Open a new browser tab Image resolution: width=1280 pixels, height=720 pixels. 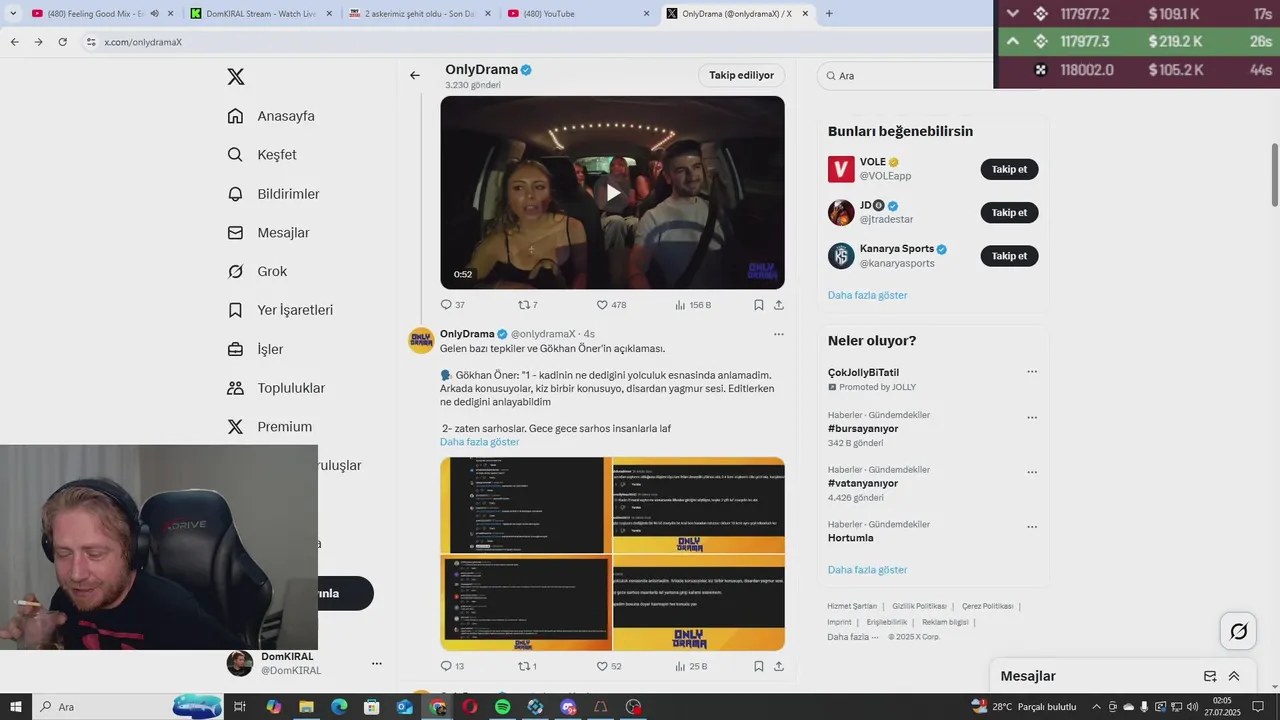(829, 14)
